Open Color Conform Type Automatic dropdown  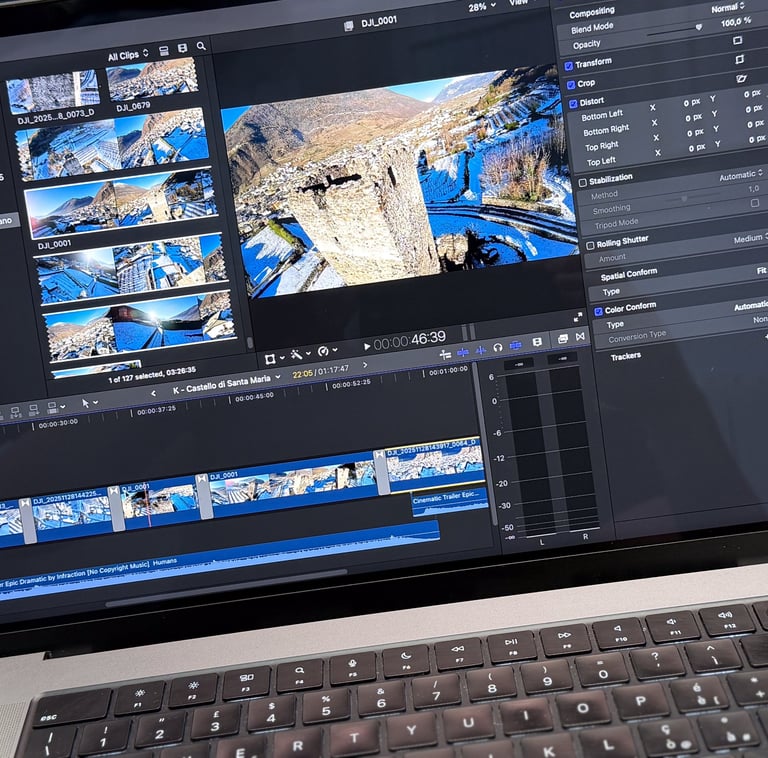click(750, 307)
